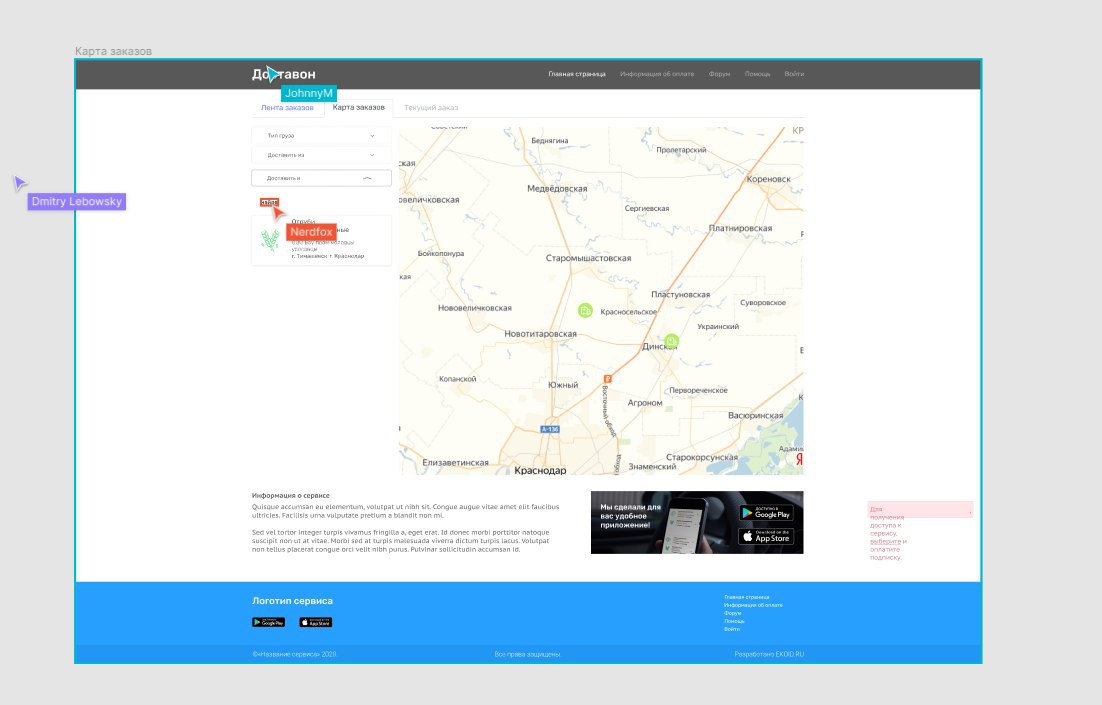1102x705 pixels.
Task: Click the red Yandex logo on the map
Action: [x=799, y=459]
